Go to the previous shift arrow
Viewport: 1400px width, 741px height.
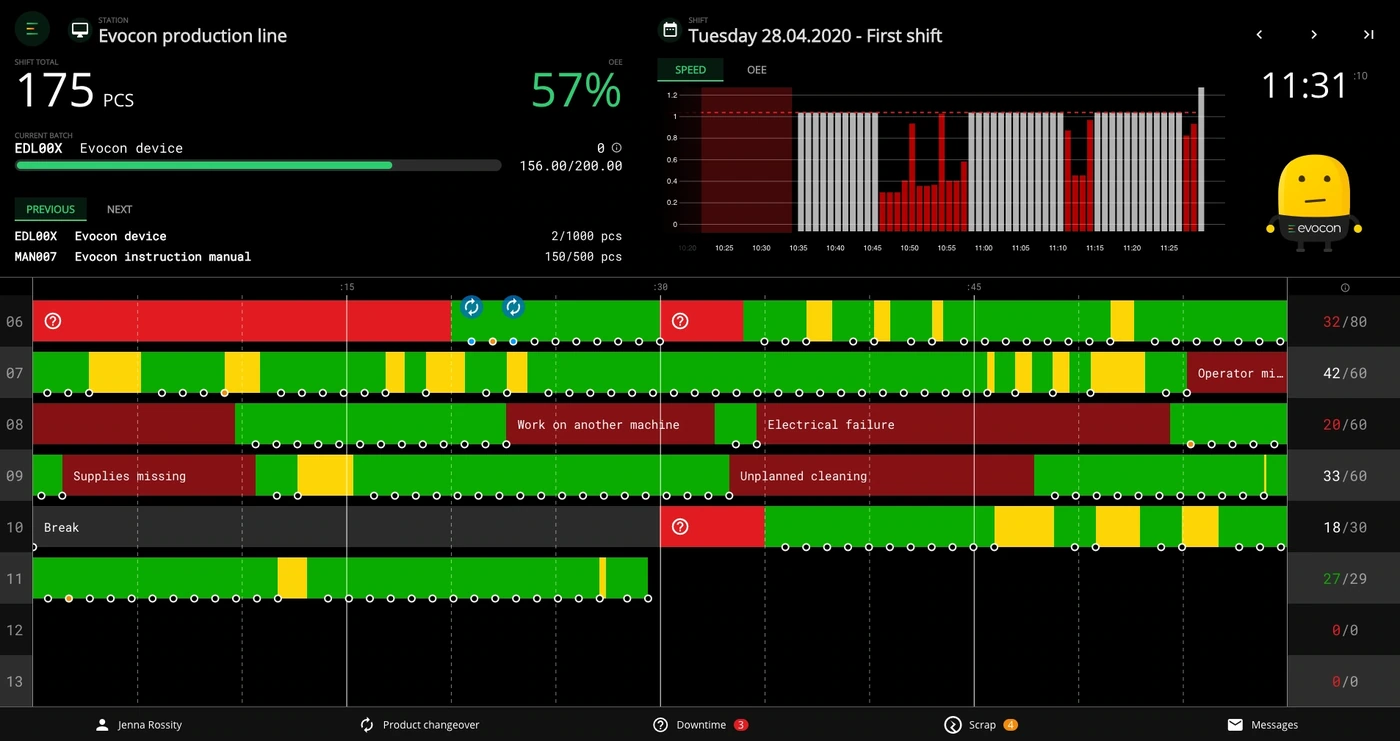tap(1259, 35)
